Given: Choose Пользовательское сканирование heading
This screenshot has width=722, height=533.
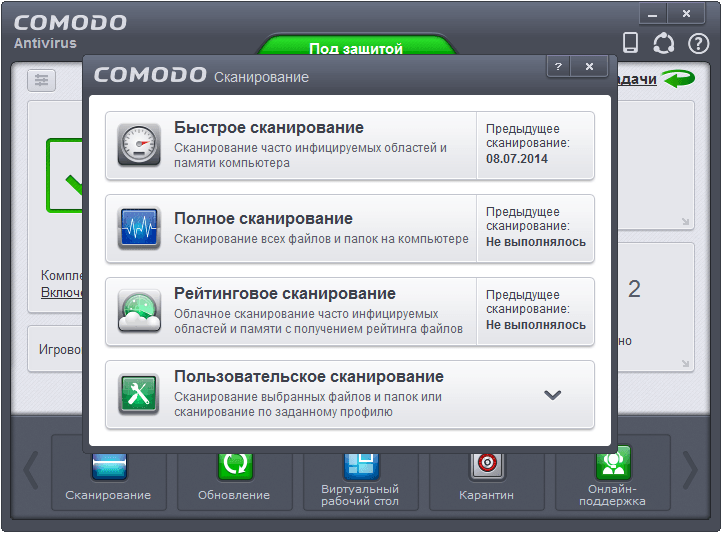Looking at the screenshot, I should click(309, 377).
